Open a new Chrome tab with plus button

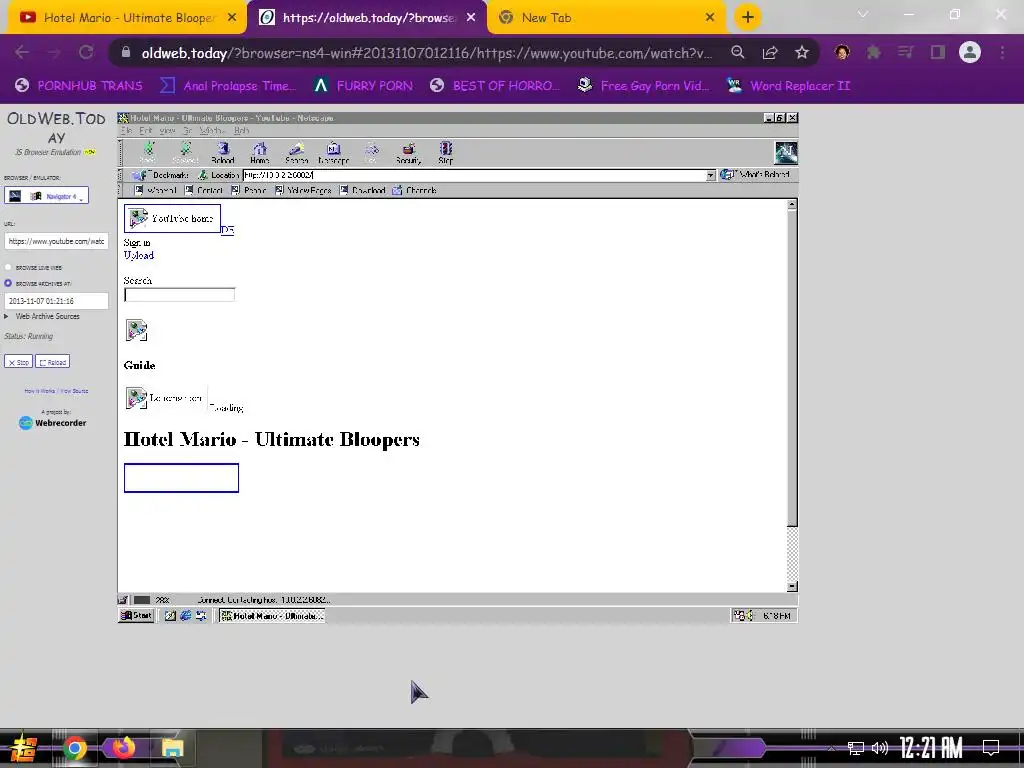click(748, 18)
